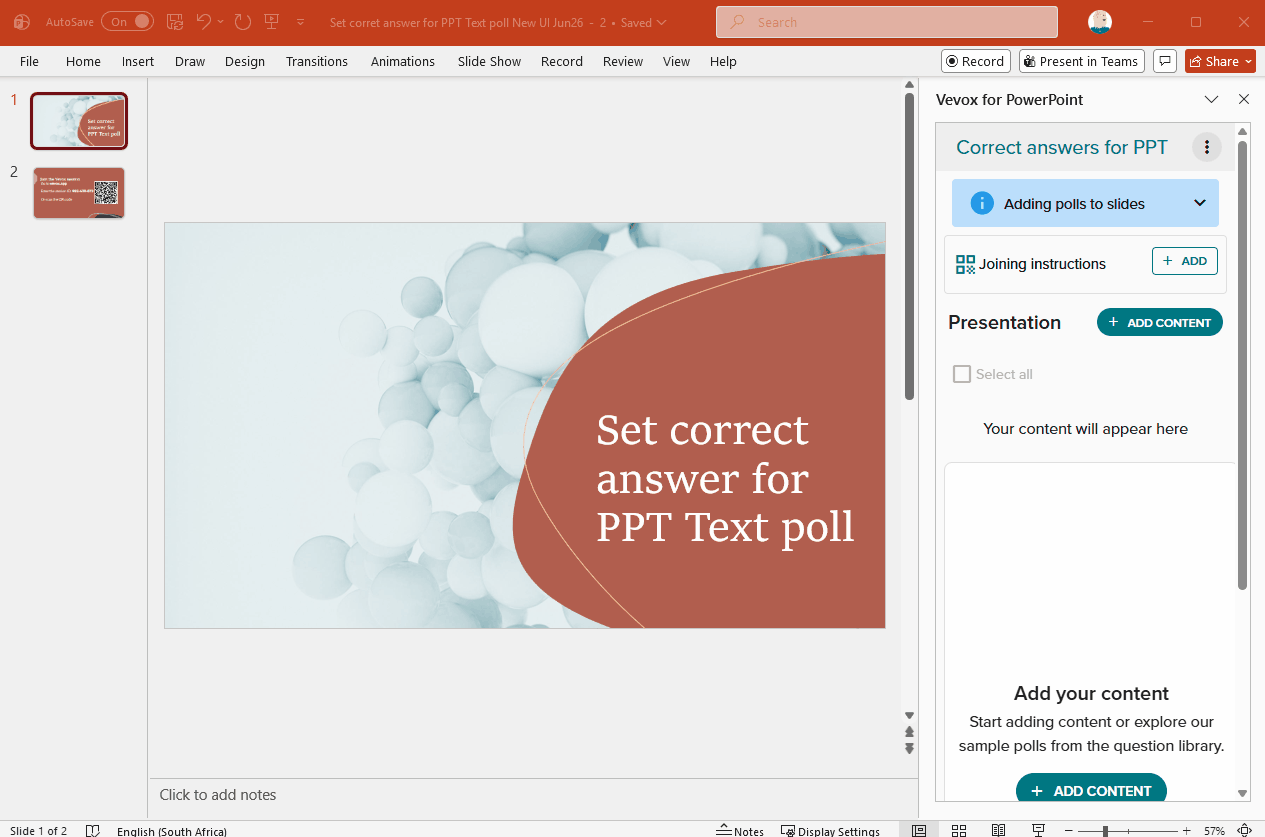Select slide 1 thumbnail

(79, 120)
